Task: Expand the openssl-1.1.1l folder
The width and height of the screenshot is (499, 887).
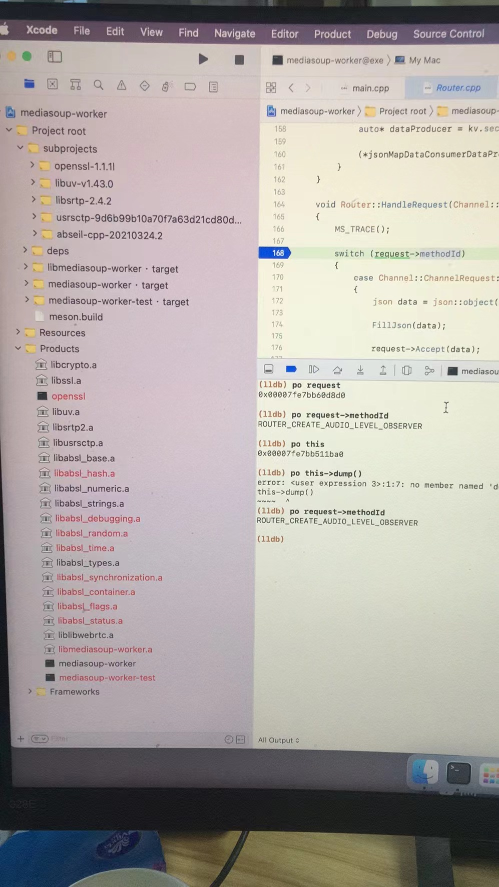Action: 33,166
